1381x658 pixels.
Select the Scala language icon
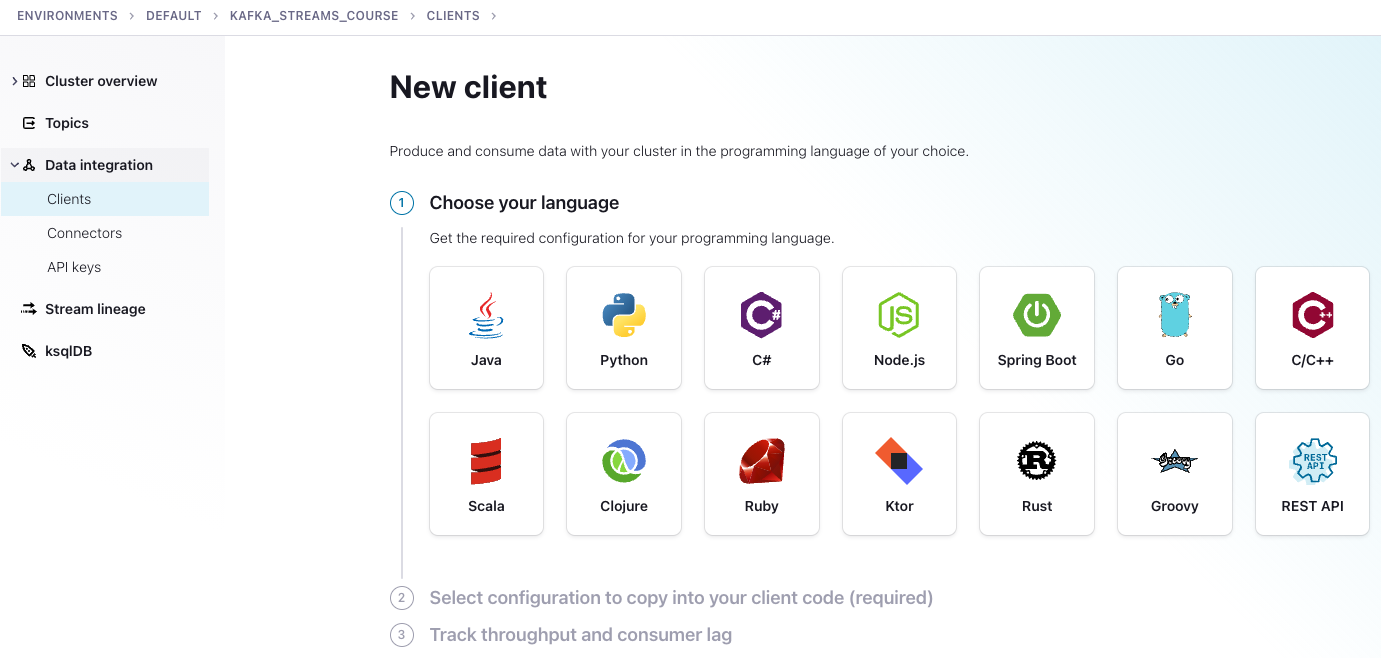486,461
